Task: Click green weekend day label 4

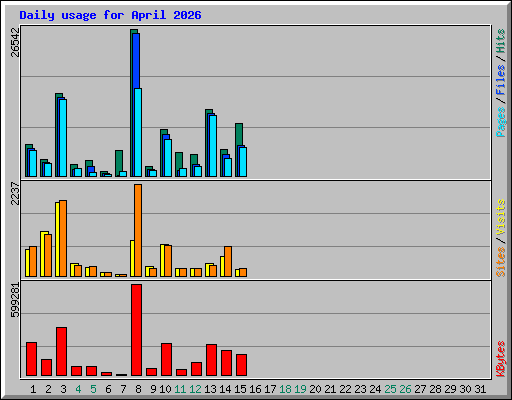Action: [78, 389]
